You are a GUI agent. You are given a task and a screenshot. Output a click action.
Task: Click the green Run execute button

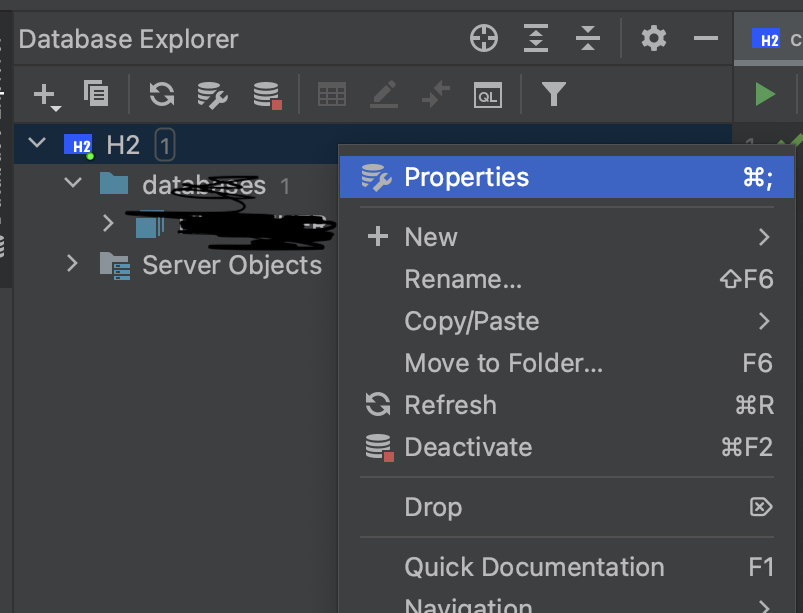coord(765,94)
